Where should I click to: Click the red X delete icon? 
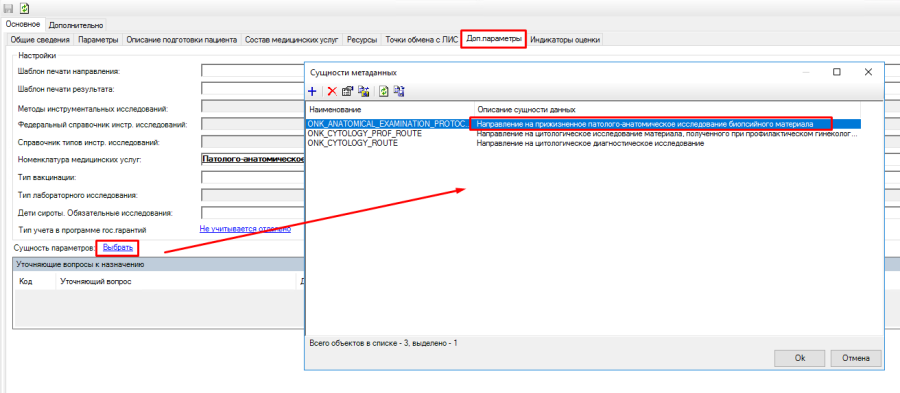(332, 91)
